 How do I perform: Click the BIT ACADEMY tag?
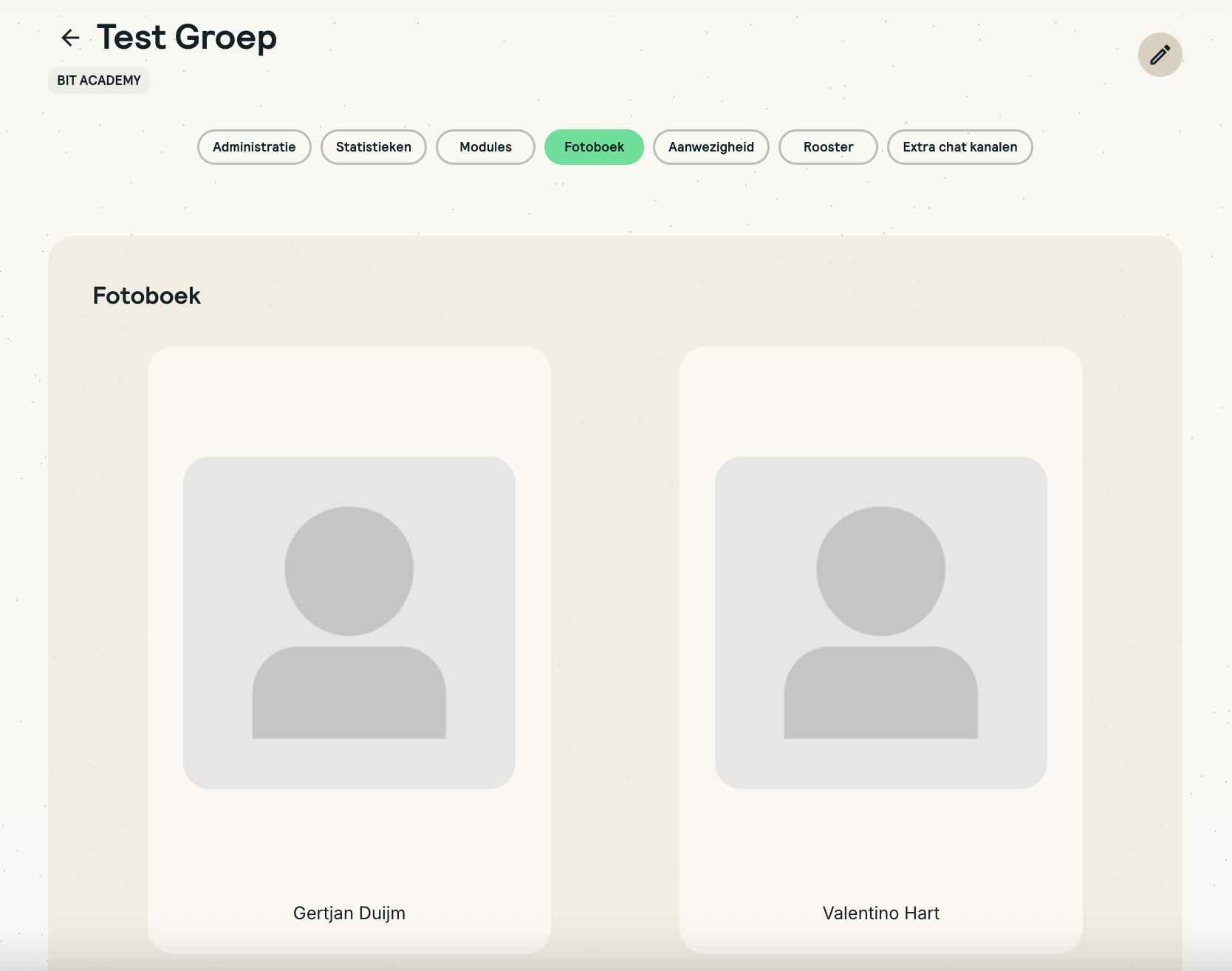pos(99,81)
